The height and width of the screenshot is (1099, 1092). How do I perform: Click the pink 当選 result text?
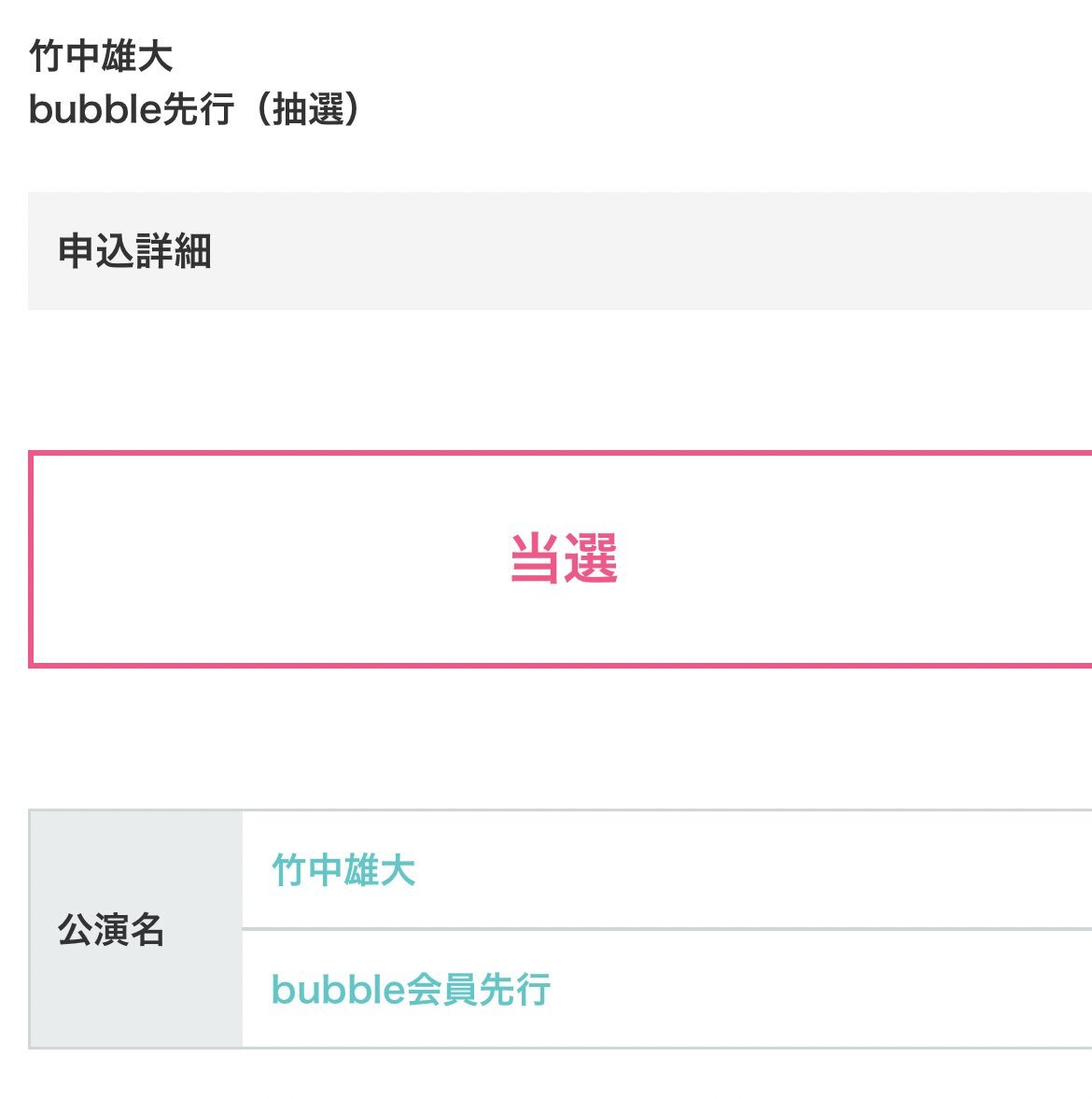click(564, 558)
